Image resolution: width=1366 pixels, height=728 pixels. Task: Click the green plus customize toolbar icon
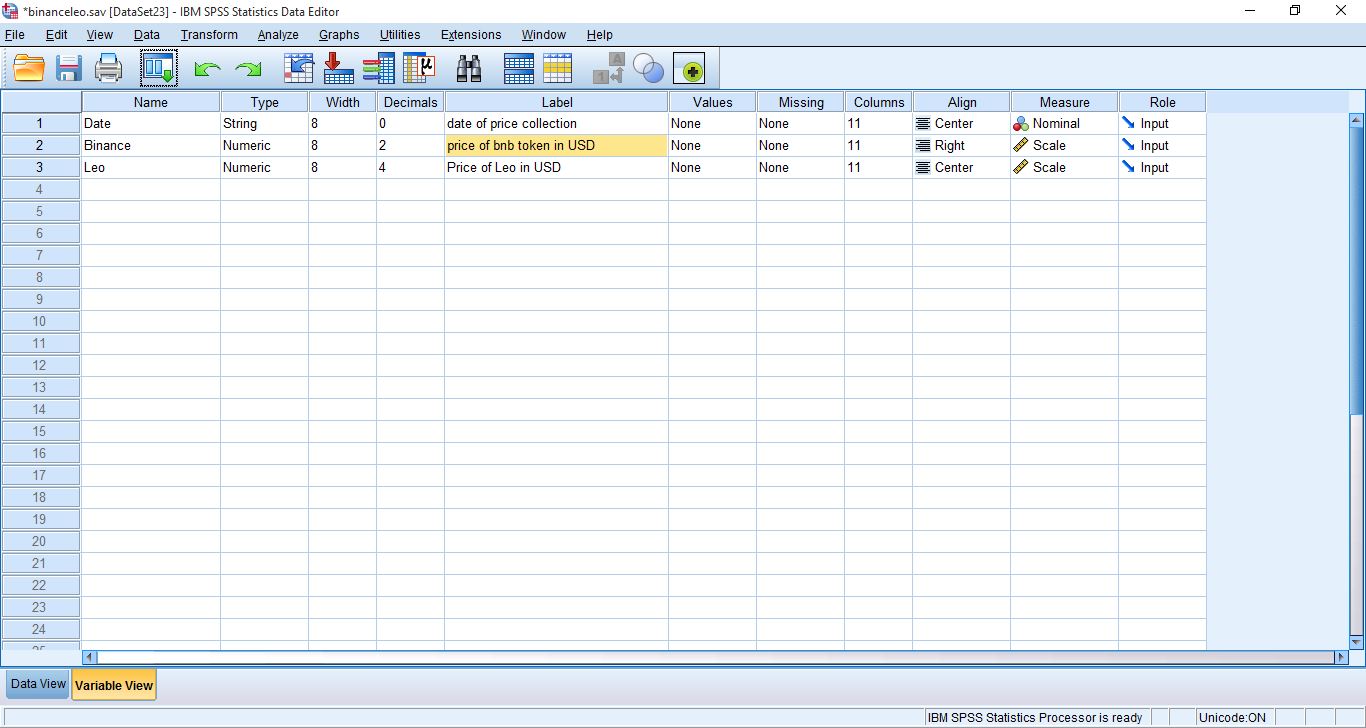point(690,69)
